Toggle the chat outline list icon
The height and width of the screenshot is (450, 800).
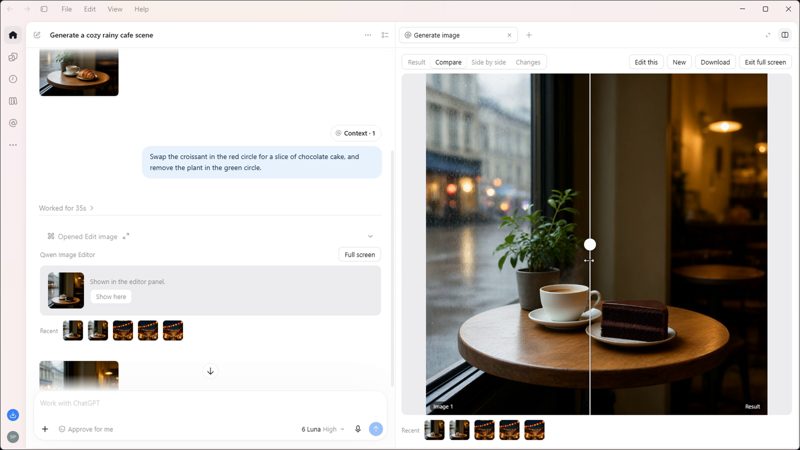tap(385, 35)
